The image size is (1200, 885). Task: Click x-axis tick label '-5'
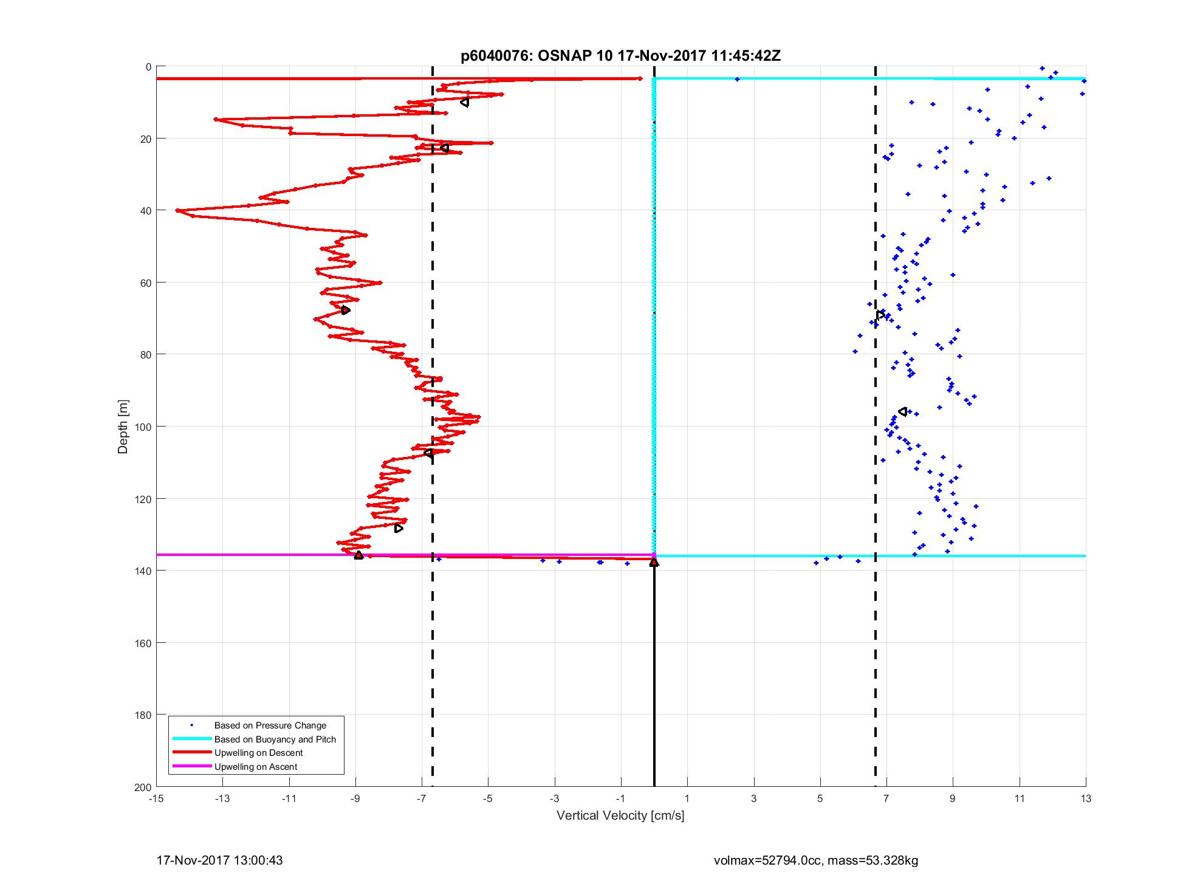tap(488, 798)
